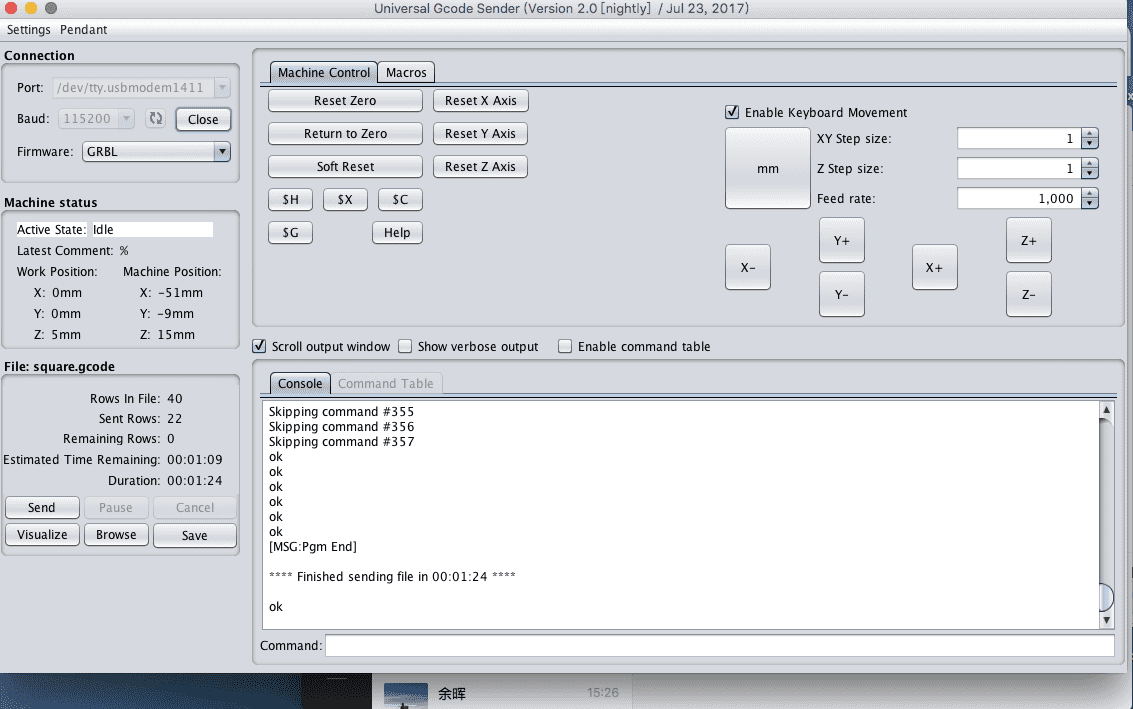The image size is (1133, 709).
Task: Jog the machine with X- button
Action: coord(748,267)
